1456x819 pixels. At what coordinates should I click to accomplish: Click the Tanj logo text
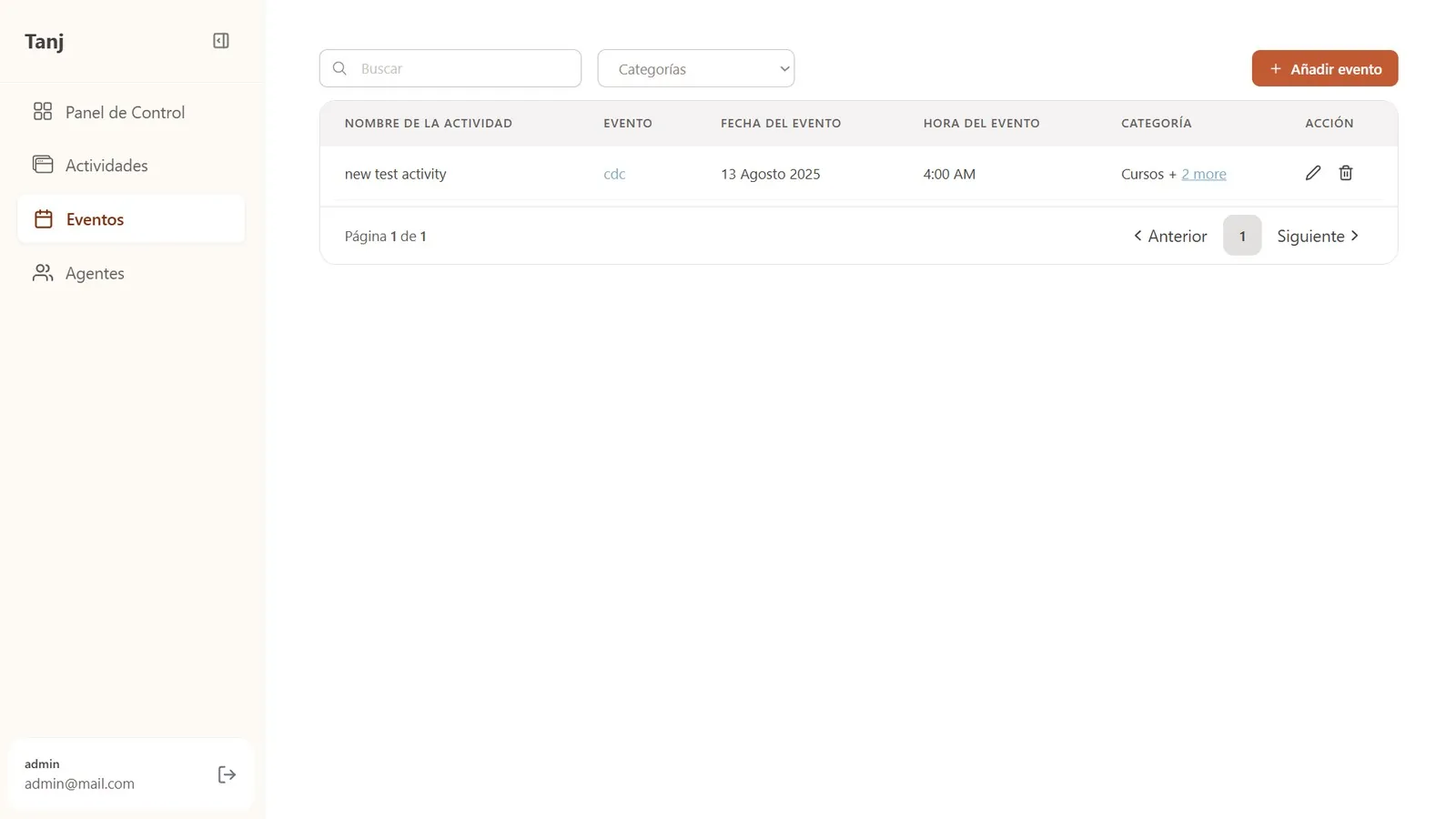[x=44, y=41]
